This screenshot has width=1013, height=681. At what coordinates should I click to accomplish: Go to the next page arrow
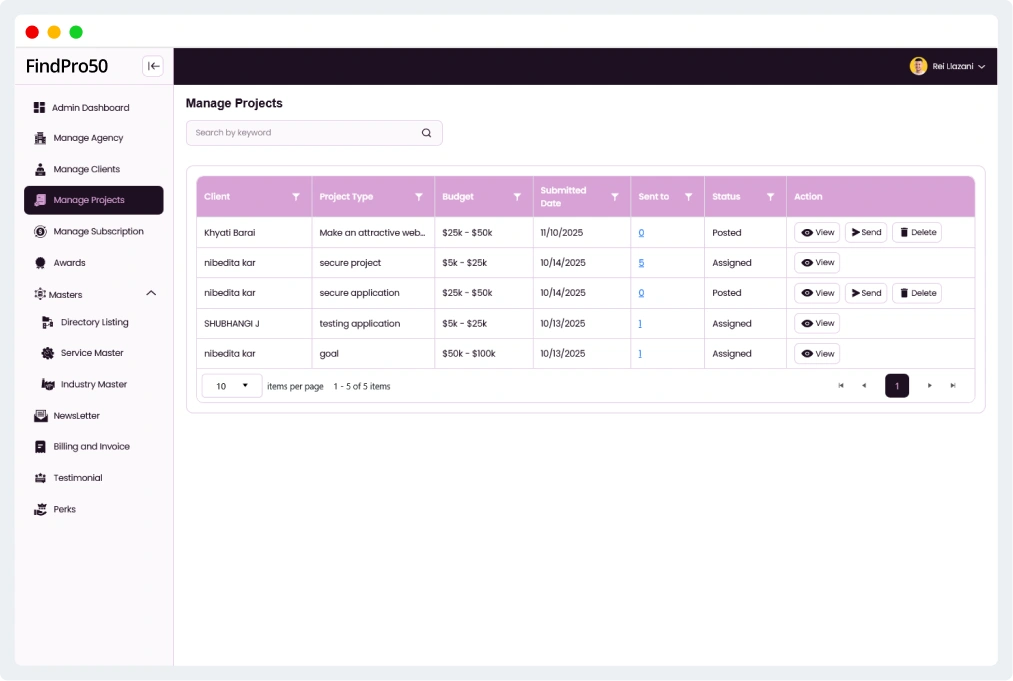(x=930, y=386)
